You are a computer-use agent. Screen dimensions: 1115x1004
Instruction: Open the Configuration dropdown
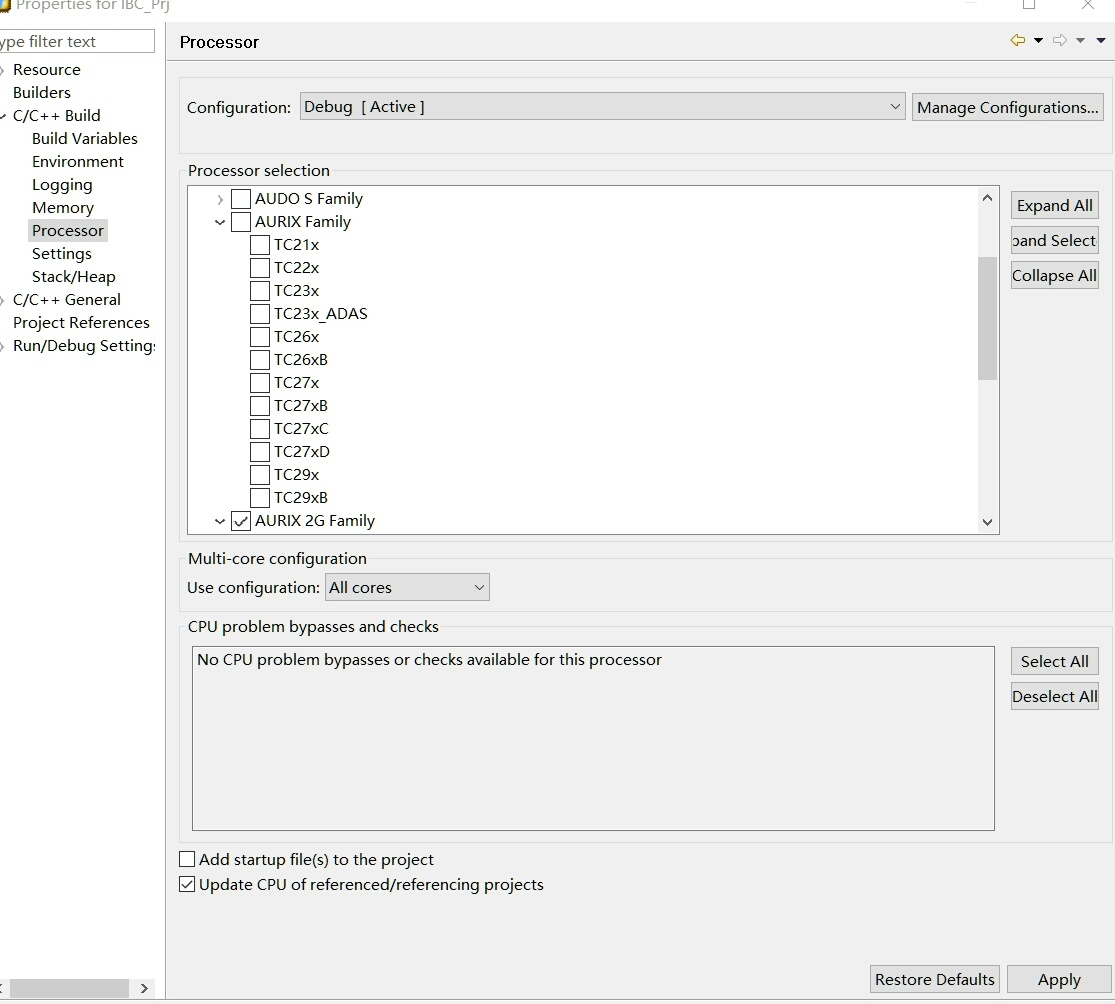(602, 107)
